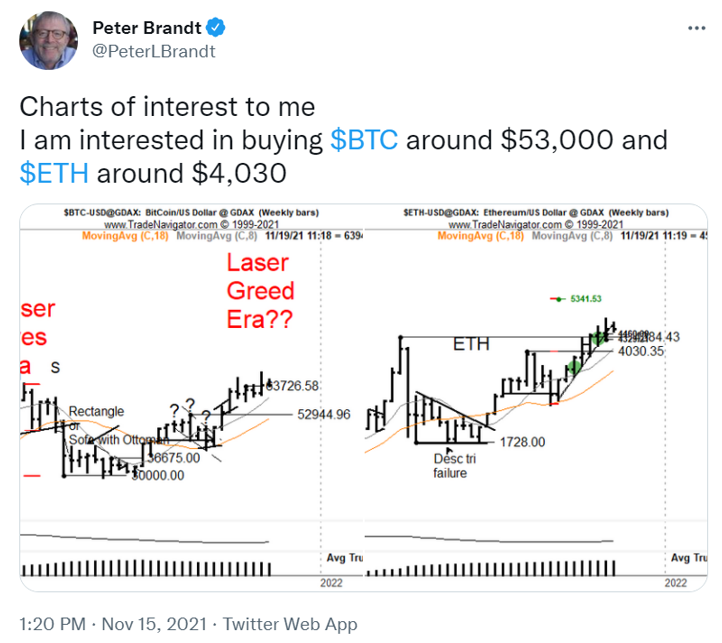
Task: Click the Twitter Web App source link
Action: tap(290, 624)
